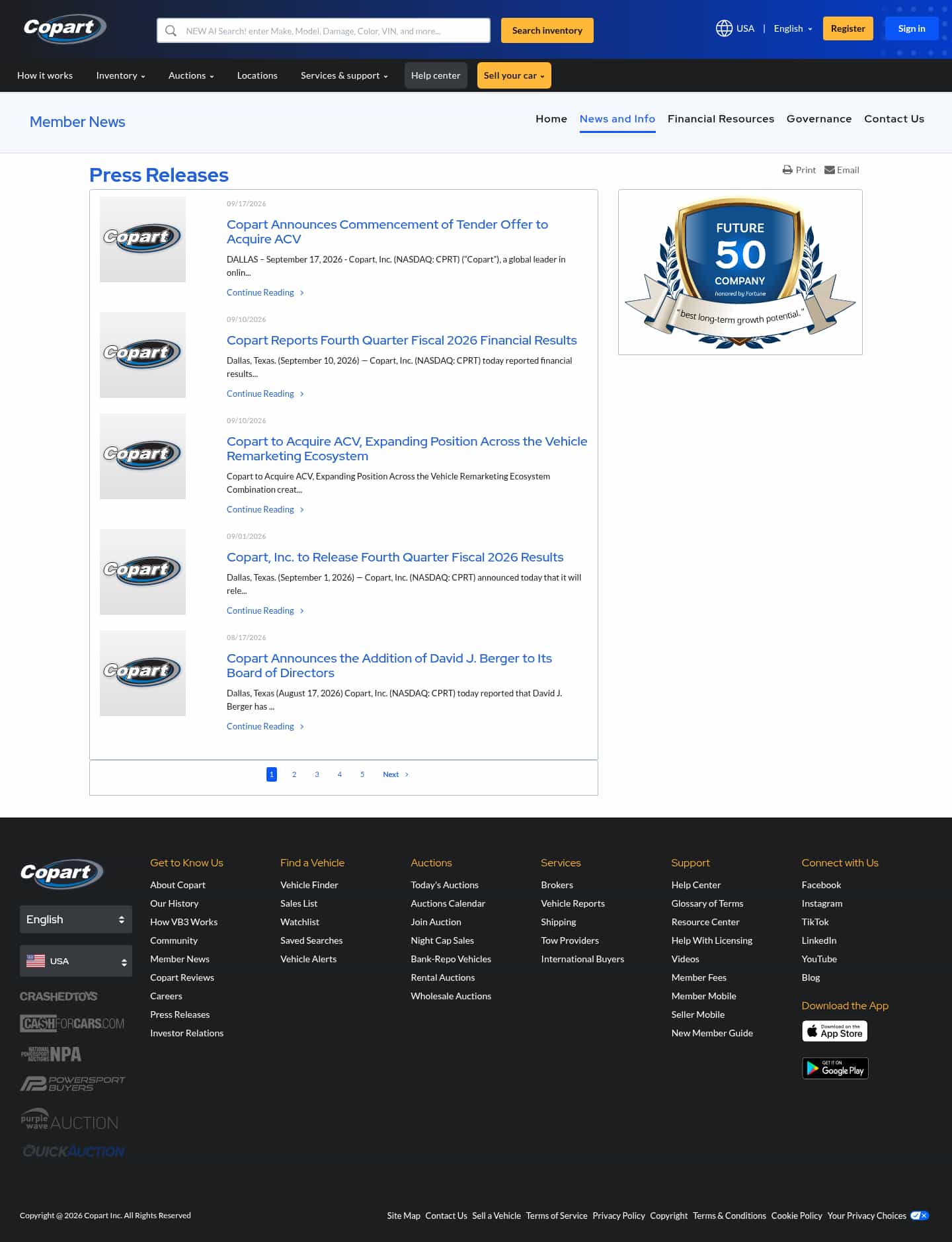Viewport: 952px width, 1242px height.
Task: Click the Purple Wave Auction logo
Action: (x=69, y=1119)
